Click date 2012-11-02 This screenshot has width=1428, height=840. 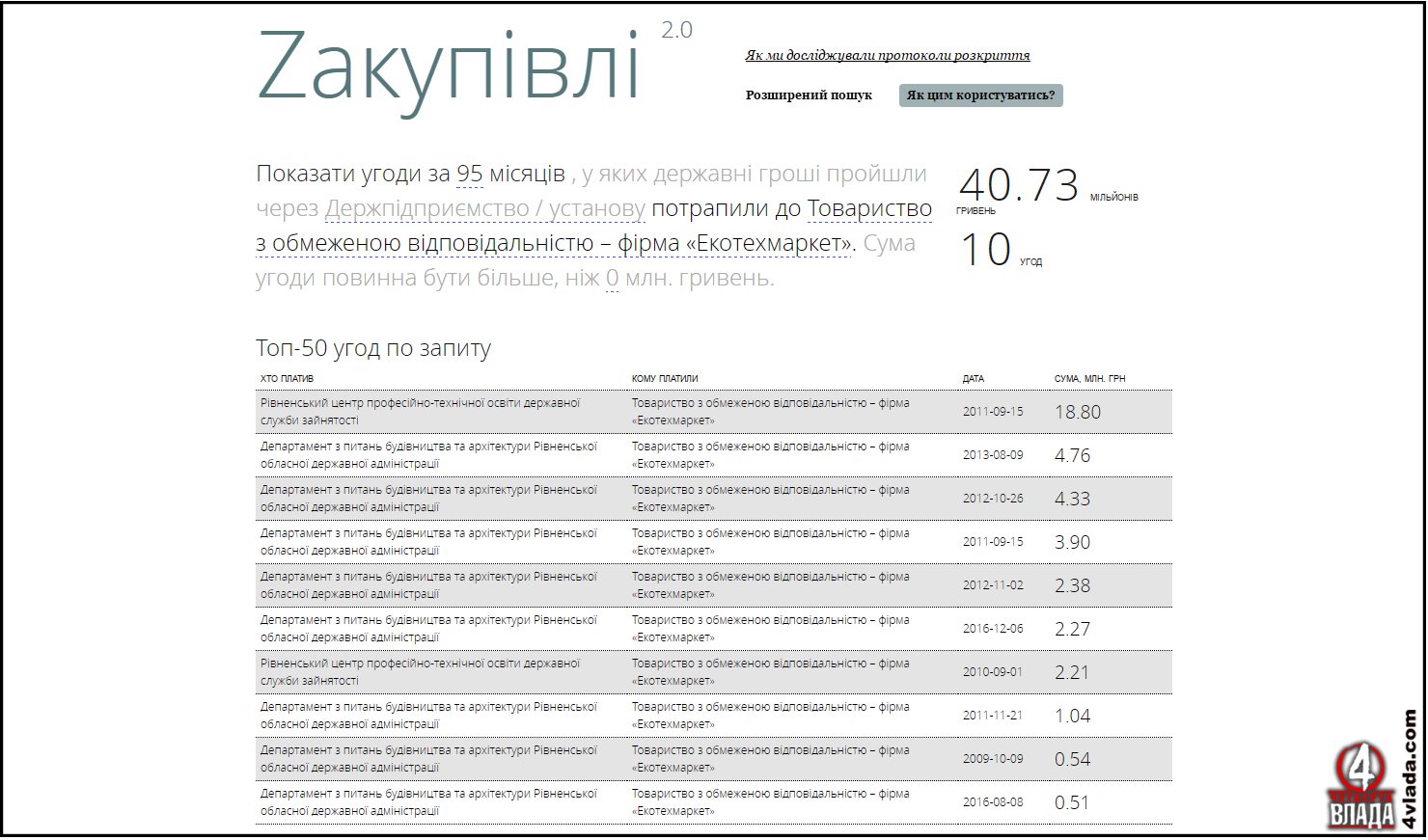[x=993, y=585]
